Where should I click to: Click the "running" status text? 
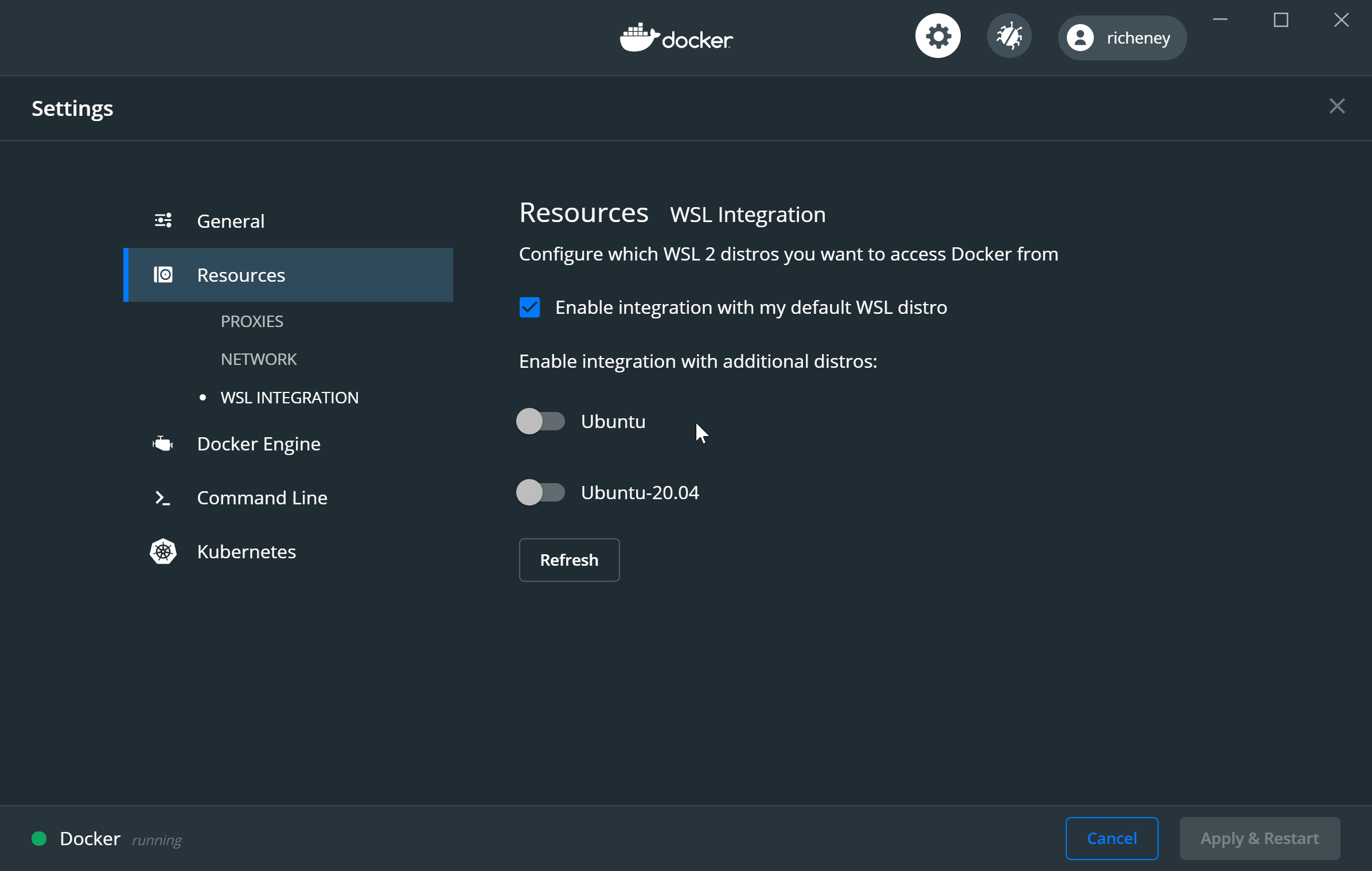click(157, 840)
